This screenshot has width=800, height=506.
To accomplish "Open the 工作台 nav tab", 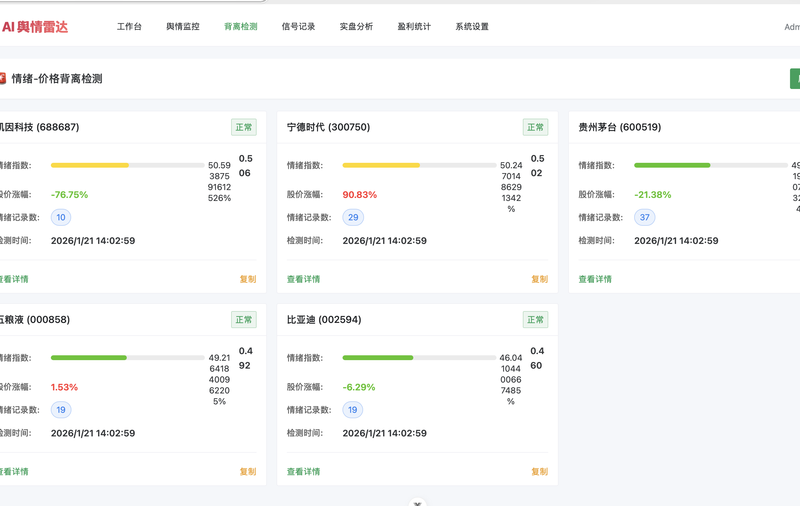I will coord(129,27).
